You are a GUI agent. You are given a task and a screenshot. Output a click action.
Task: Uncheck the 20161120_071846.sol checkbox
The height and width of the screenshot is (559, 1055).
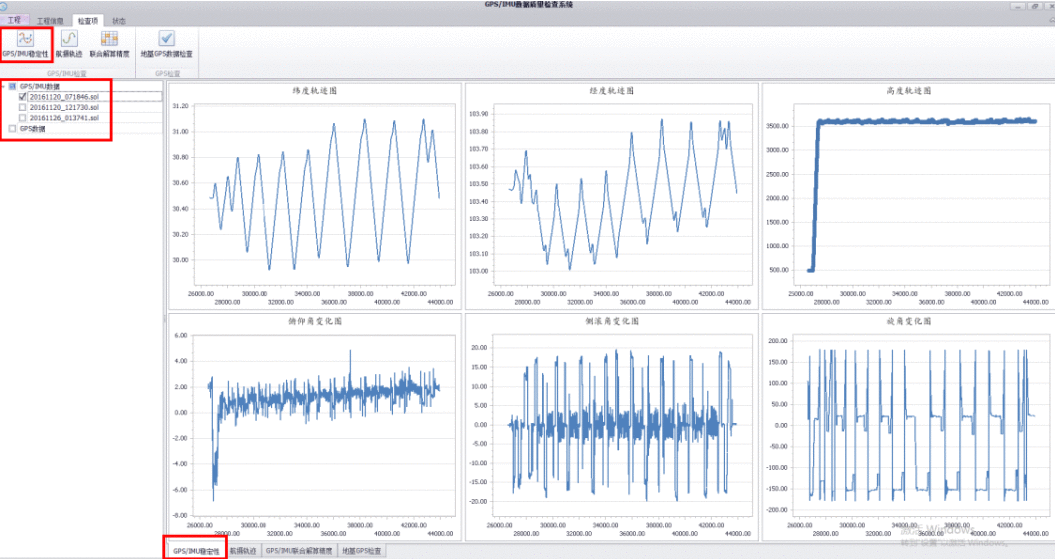coord(22,97)
